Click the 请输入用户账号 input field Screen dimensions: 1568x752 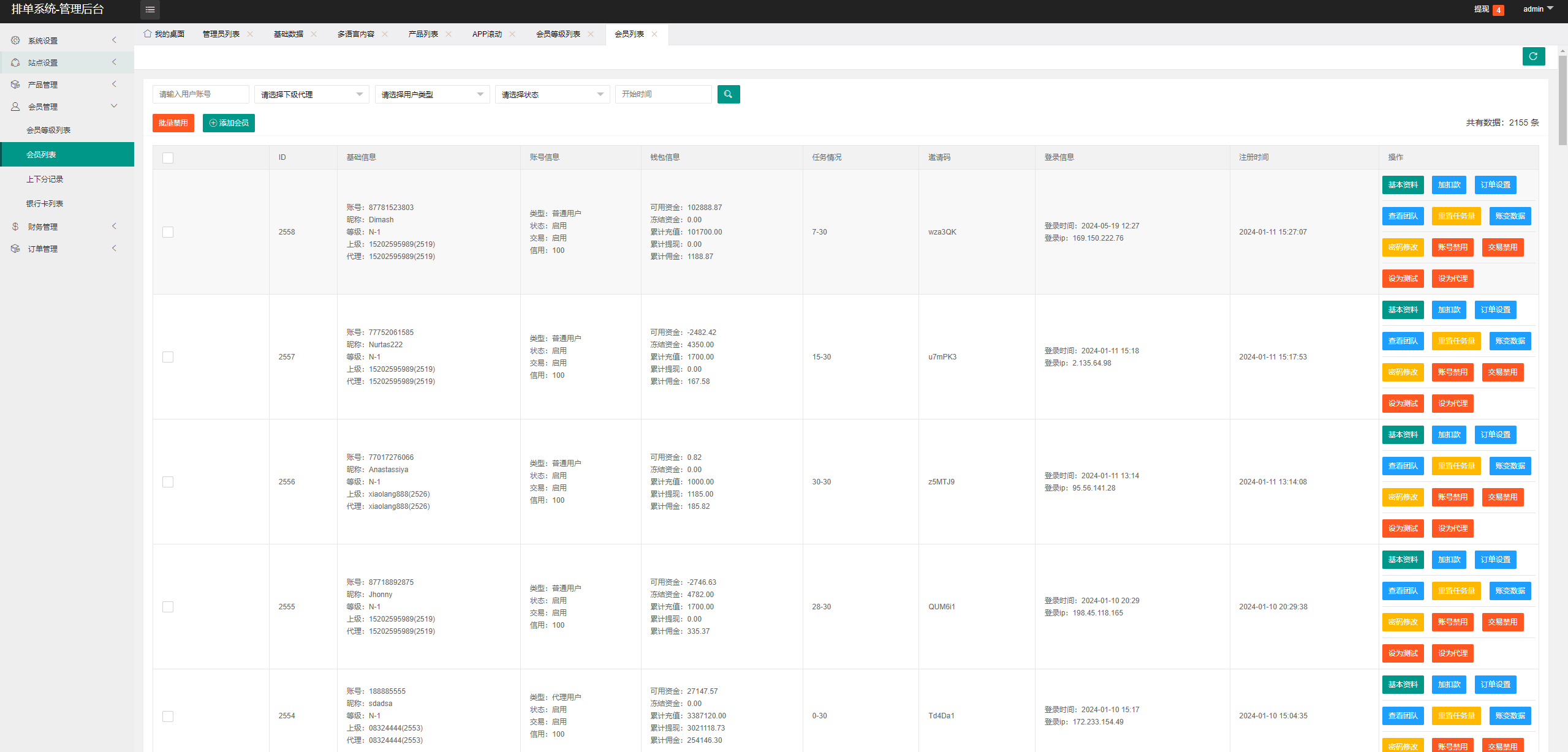200,94
